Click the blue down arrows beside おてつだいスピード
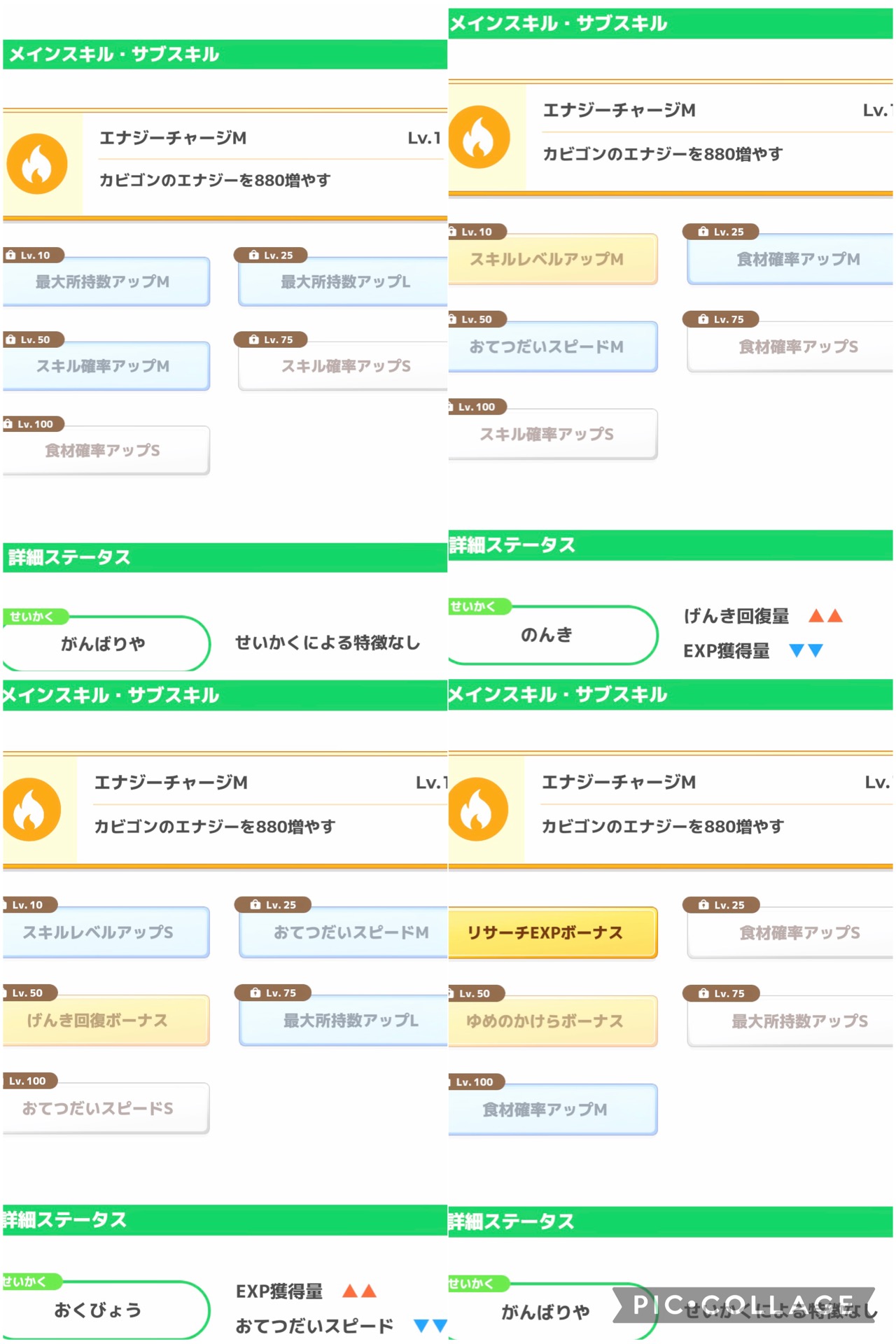The width and height of the screenshot is (896, 1344). (430, 1325)
